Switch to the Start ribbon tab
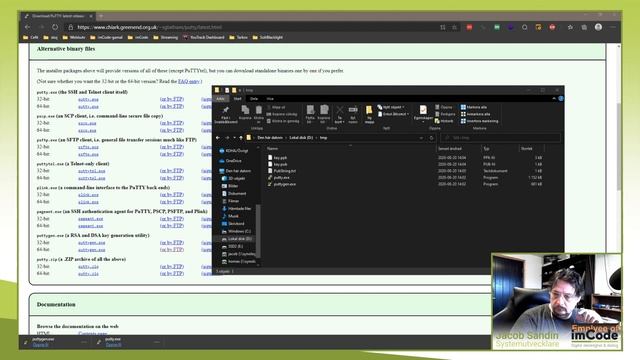Viewport: 640px width, 360px height. pyautogui.click(x=238, y=99)
